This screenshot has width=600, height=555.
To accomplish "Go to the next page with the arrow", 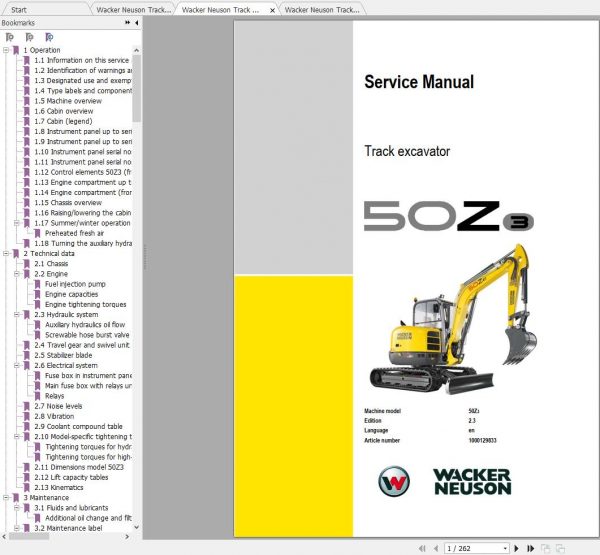I will pyautogui.click(x=516, y=548).
